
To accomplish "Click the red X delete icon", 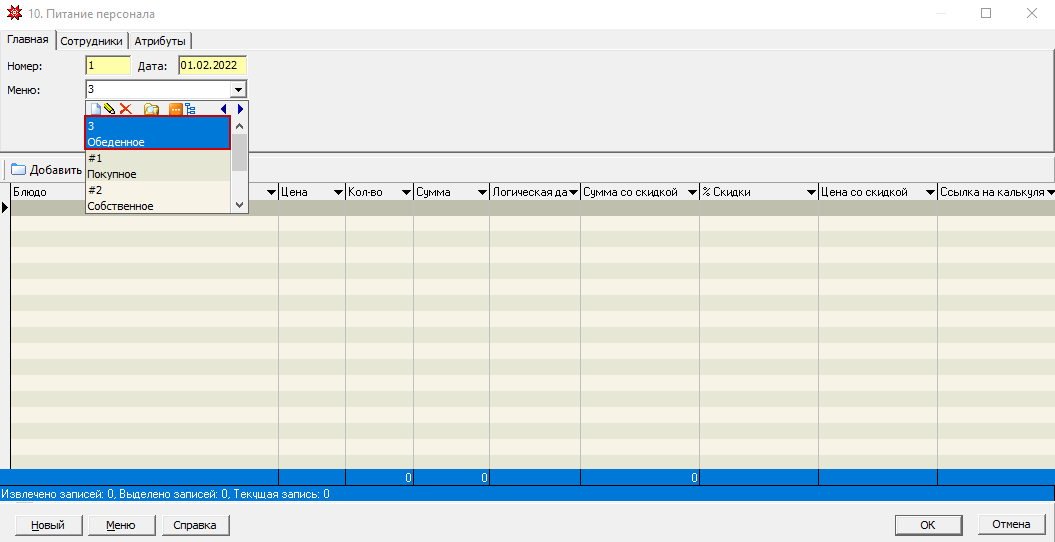I will tap(126, 109).
